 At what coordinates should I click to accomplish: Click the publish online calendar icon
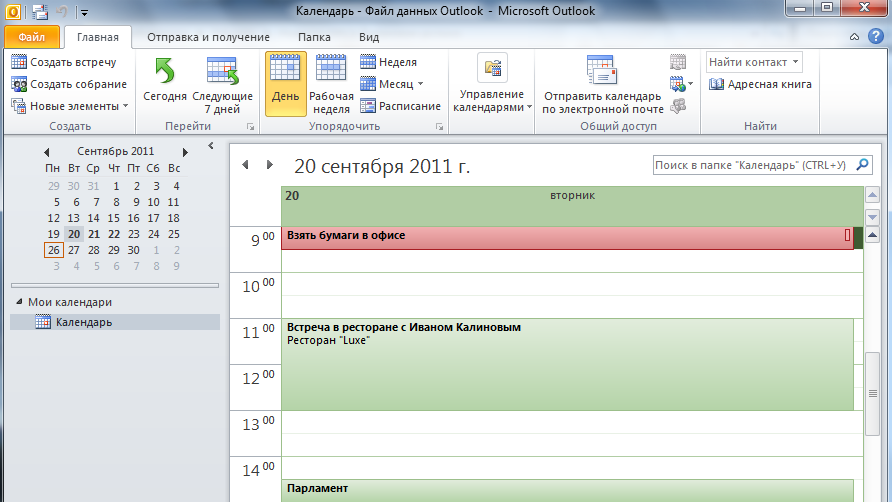677,84
